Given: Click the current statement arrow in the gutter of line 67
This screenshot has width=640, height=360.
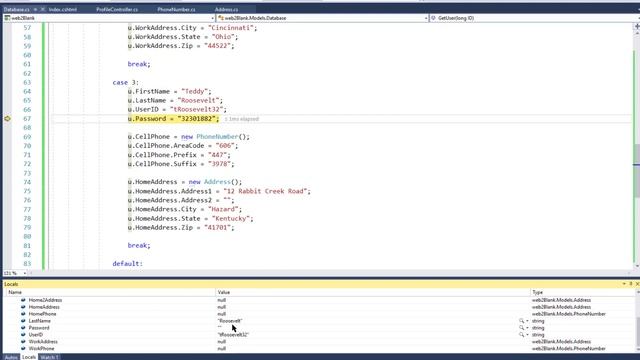Looking at the screenshot, I should pyautogui.click(x=7, y=119).
